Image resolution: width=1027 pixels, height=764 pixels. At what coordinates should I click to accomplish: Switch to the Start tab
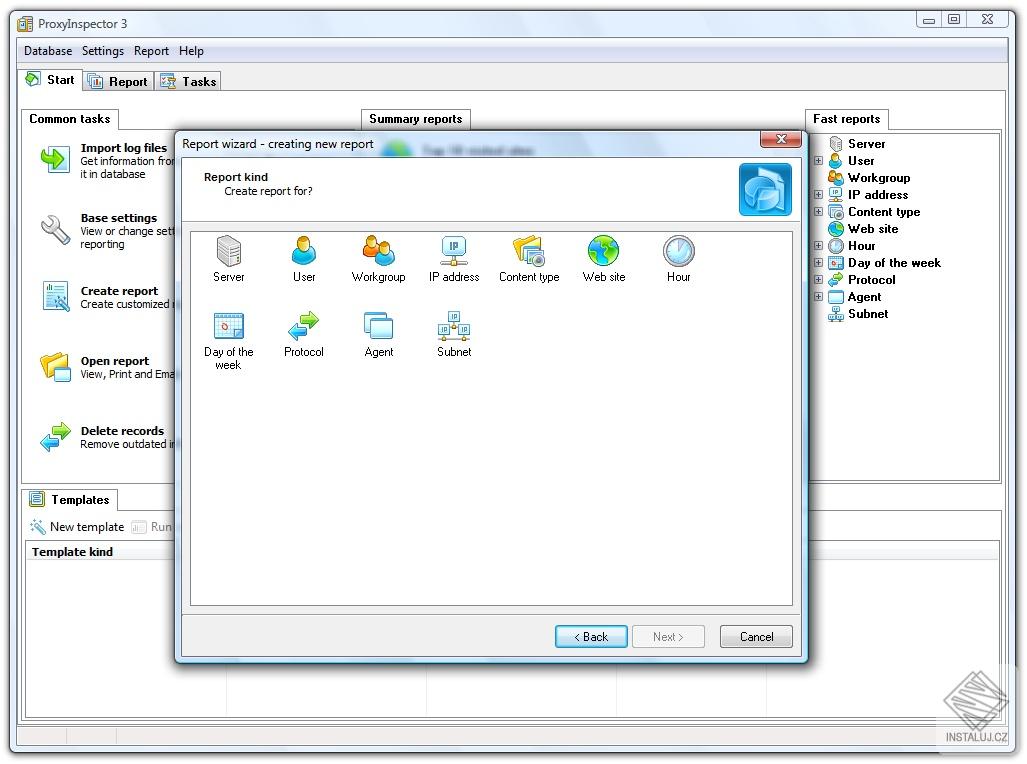[50, 80]
